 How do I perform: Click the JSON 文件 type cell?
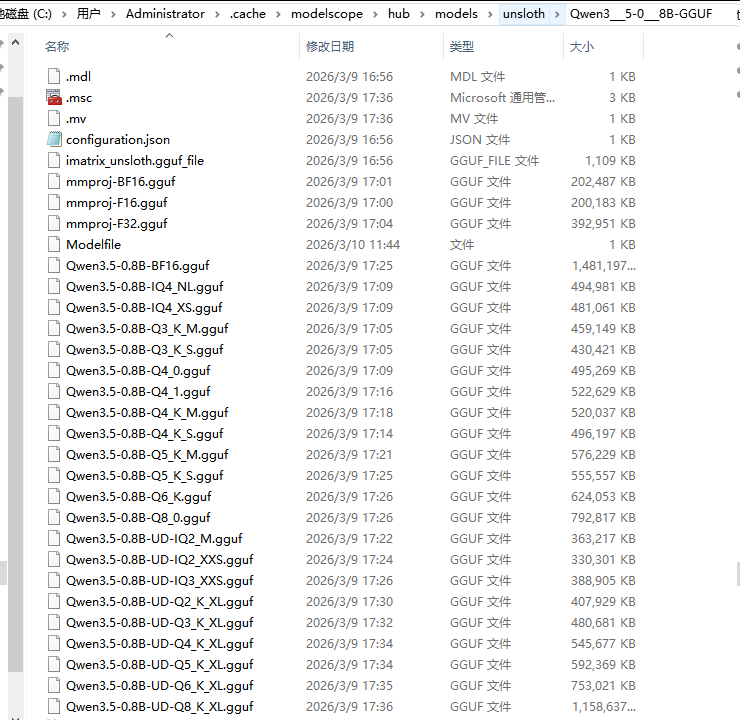(479, 139)
